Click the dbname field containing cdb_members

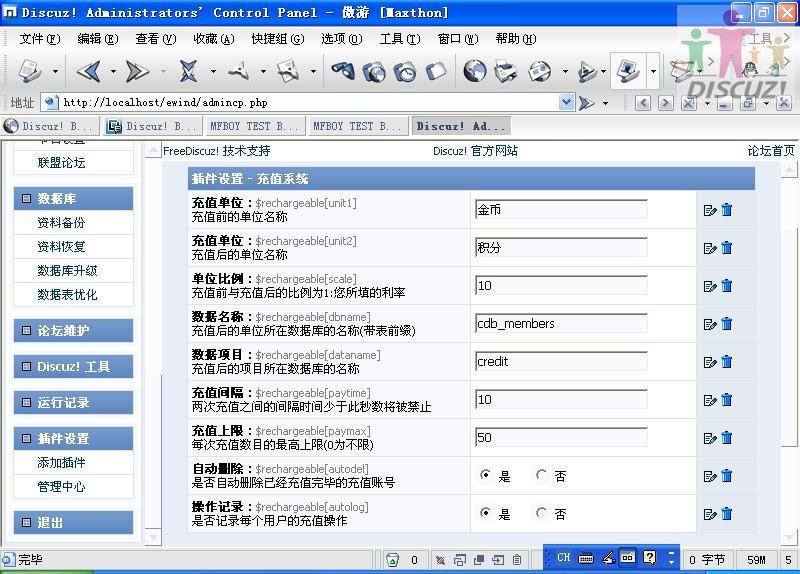pyautogui.click(x=561, y=323)
